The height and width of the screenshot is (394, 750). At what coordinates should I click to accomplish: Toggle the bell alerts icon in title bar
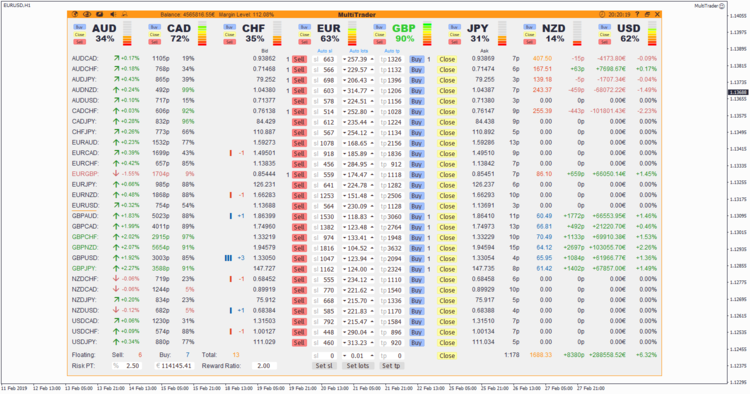[x=125, y=15]
